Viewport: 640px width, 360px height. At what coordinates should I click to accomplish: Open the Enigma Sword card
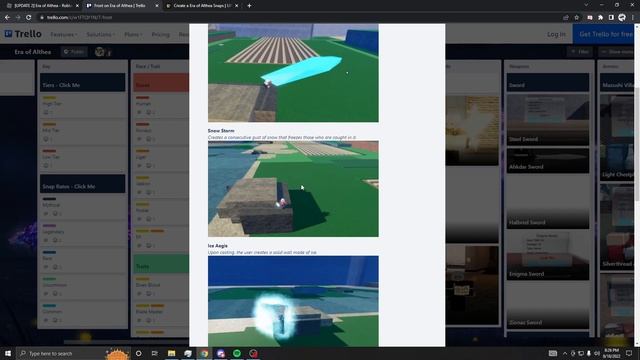coord(548,256)
